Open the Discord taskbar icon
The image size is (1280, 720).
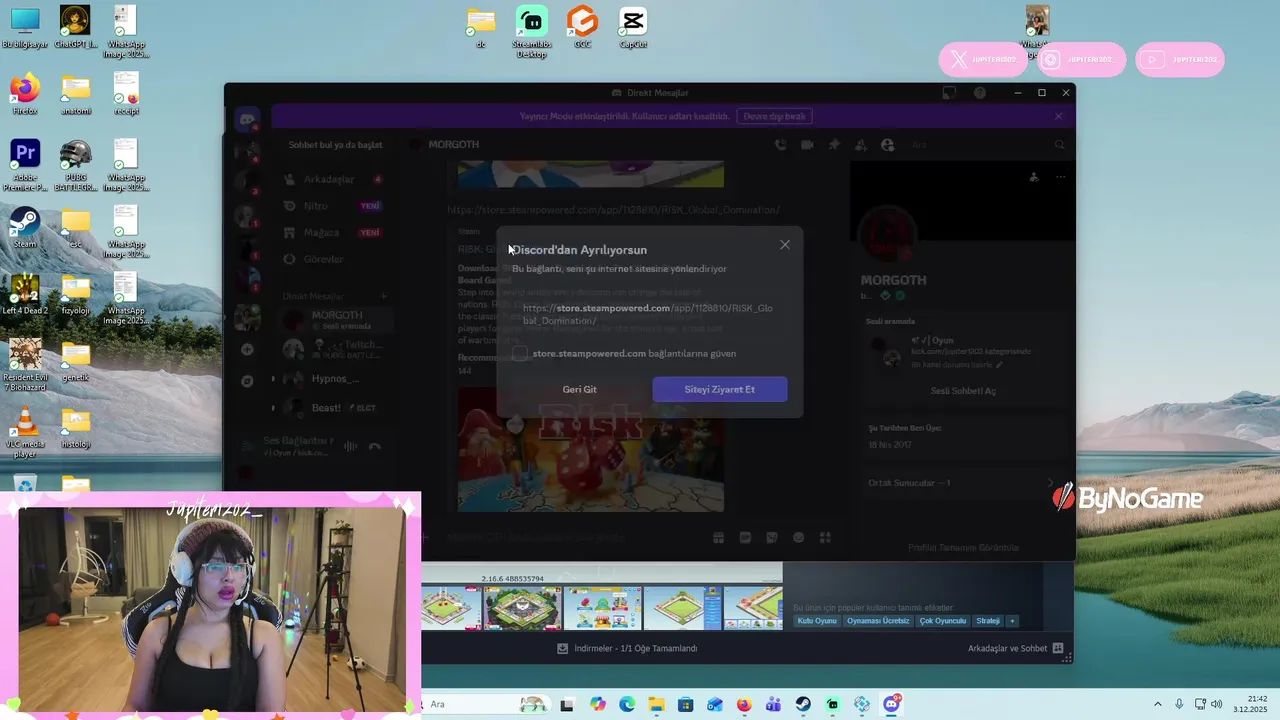891,704
